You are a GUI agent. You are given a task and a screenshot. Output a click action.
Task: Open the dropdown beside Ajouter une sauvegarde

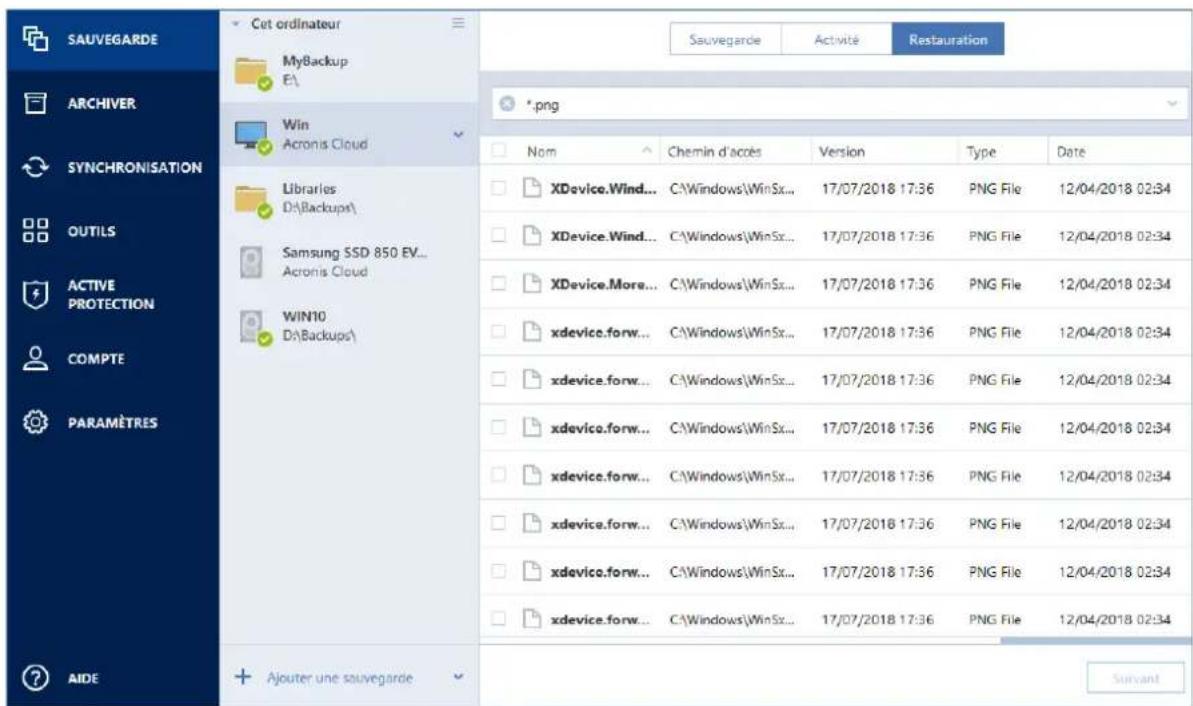(458, 676)
